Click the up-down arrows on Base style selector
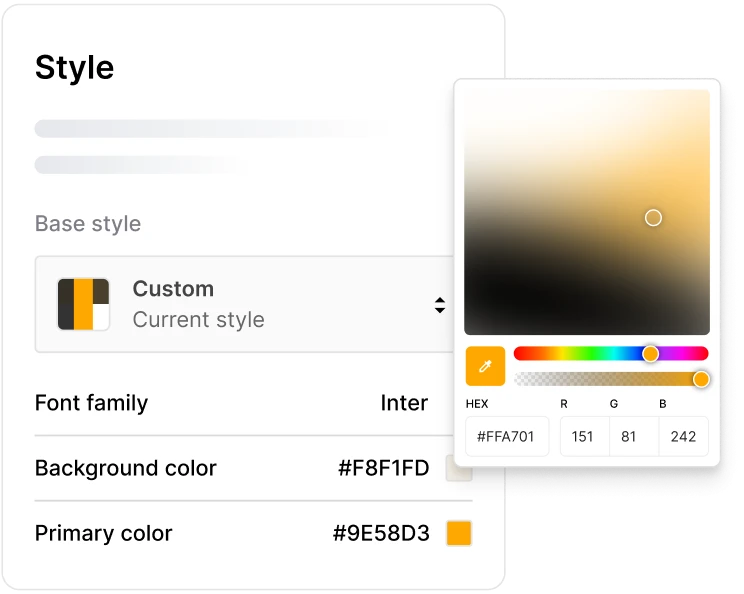 pos(439,305)
